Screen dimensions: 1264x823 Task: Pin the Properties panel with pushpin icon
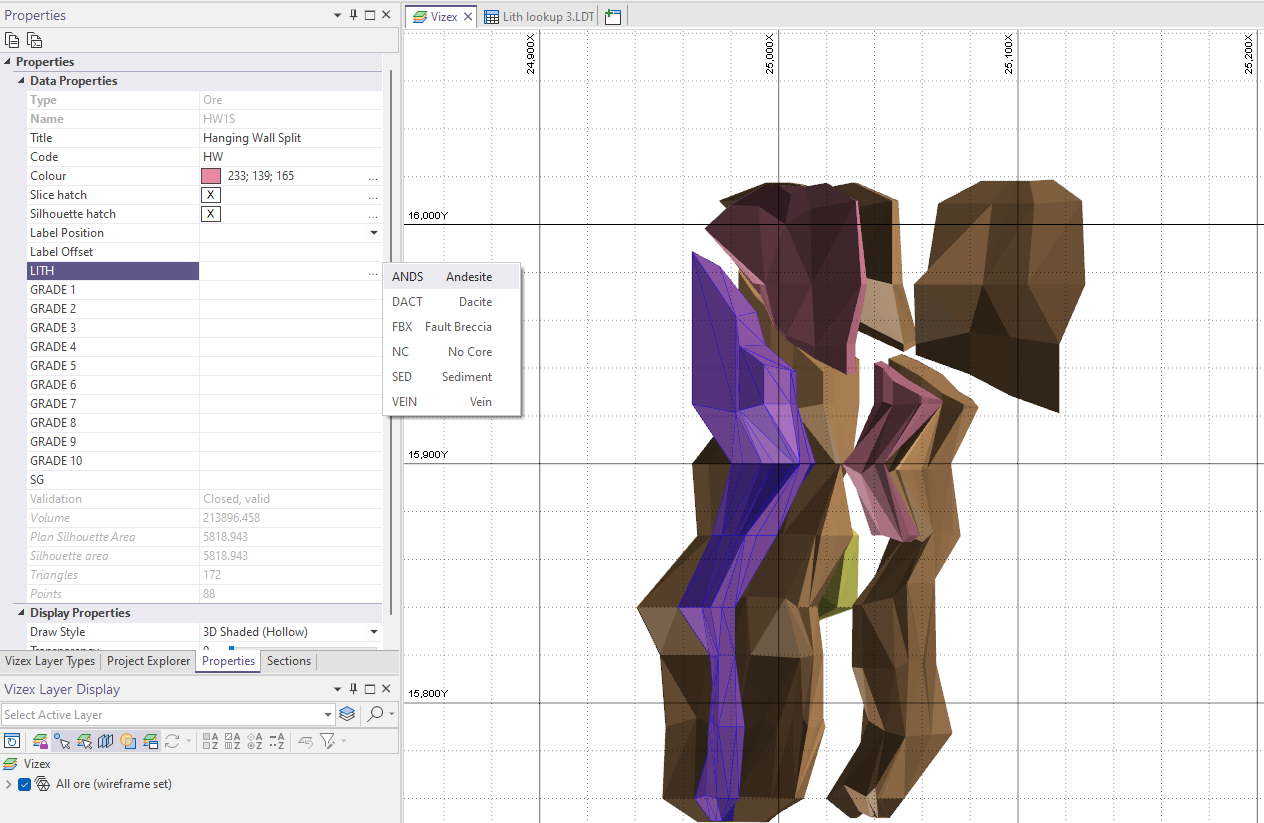[x=353, y=15]
